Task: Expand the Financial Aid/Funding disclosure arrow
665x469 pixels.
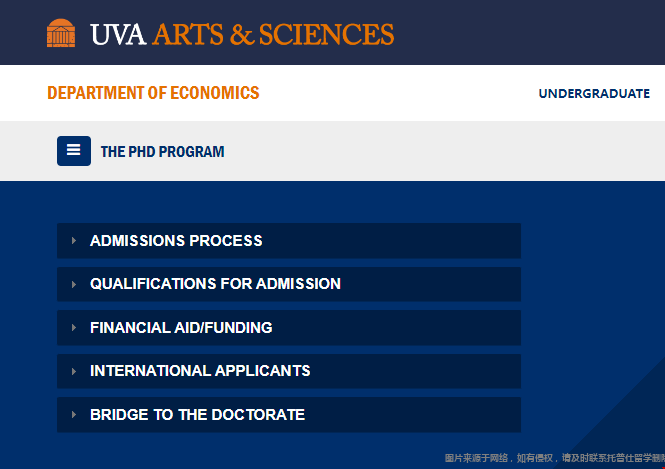Action: click(x=74, y=328)
